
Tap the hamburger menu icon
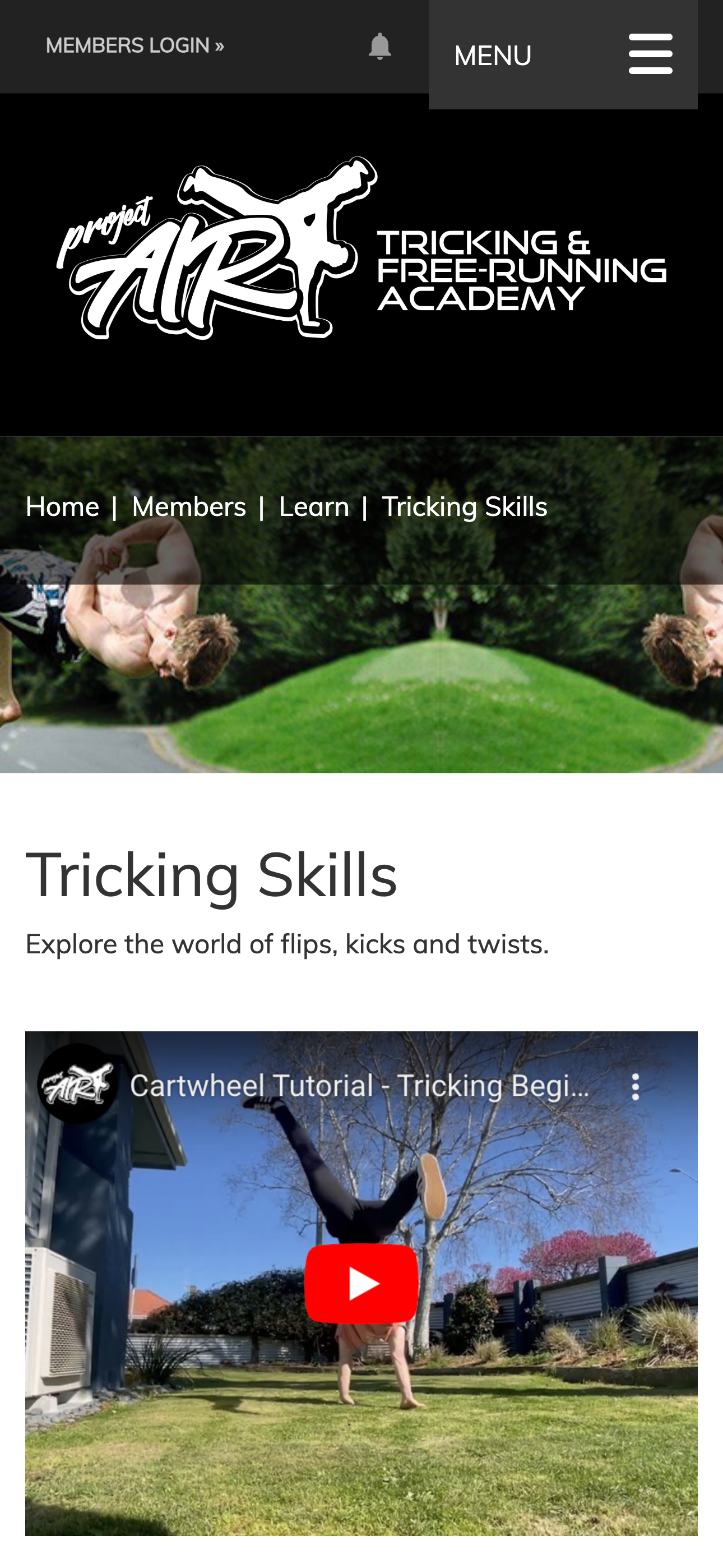(x=651, y=54)
